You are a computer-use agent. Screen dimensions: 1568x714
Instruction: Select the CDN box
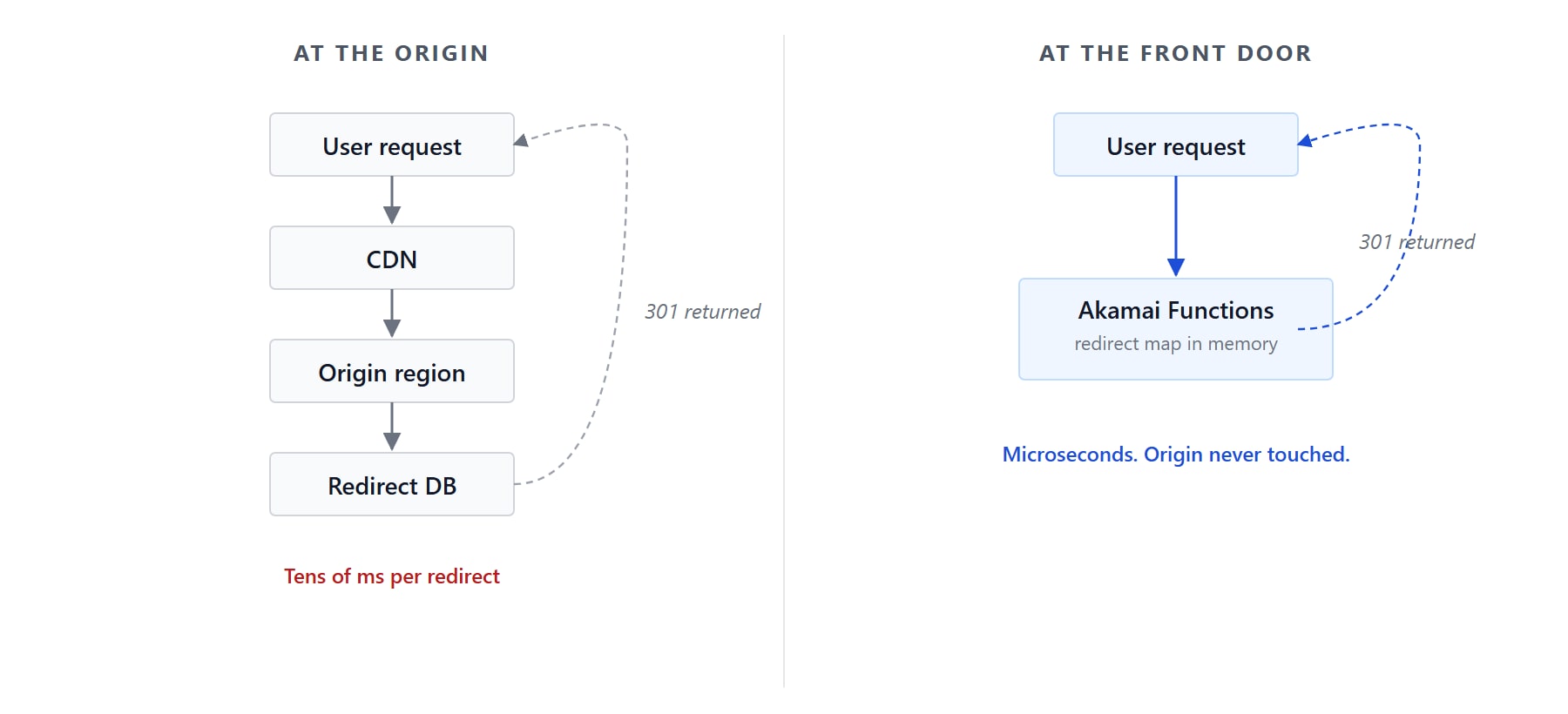tap(392, 258)
